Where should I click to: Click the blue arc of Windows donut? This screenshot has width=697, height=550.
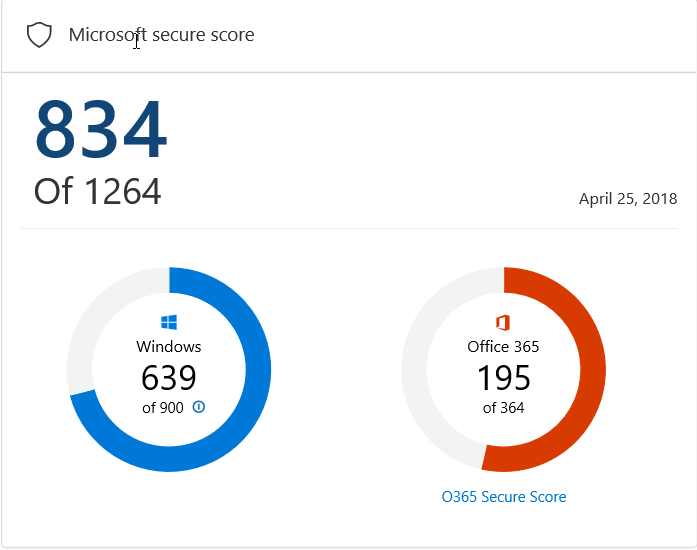[256, 370]
